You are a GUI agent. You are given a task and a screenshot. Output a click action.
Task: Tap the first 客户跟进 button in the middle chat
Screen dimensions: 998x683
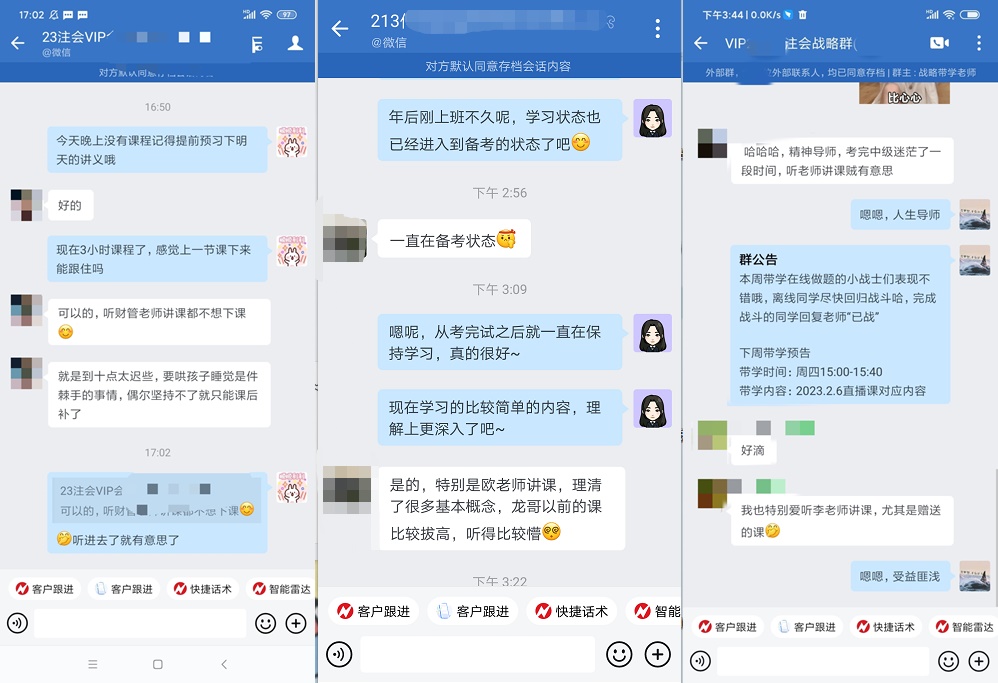[x=374, y=611]
